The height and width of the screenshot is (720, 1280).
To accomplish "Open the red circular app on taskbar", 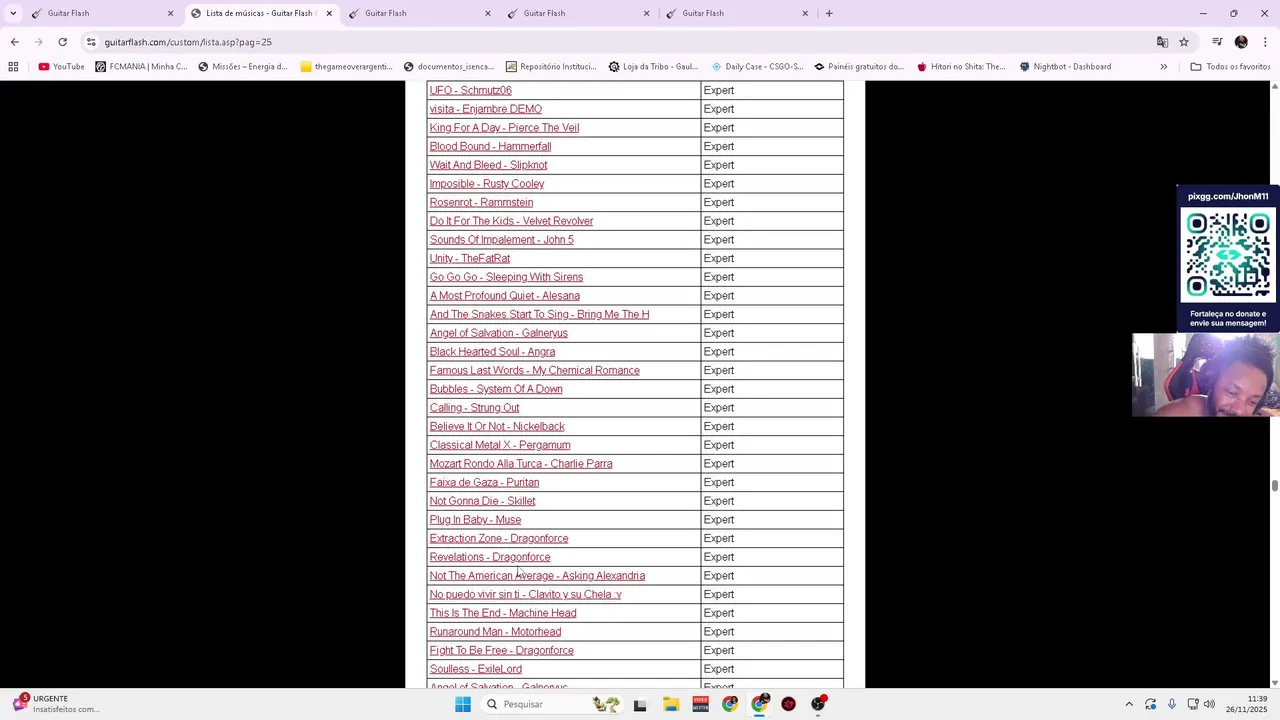I will click(x=789, y=704).
